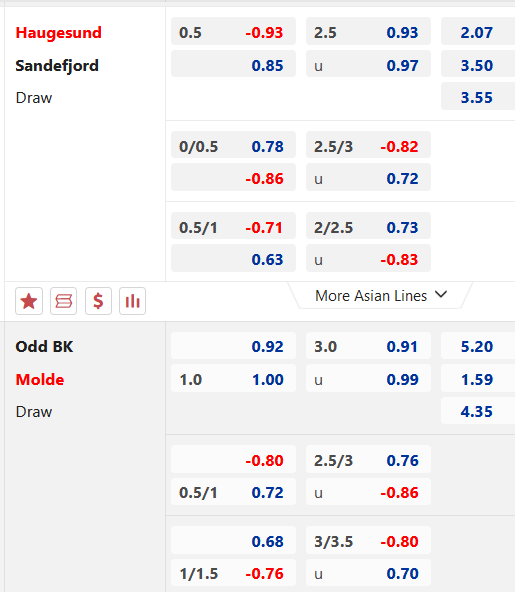Pick under at -0.86
The height and width of the screenshot is (592, 515).
(368, 491)
